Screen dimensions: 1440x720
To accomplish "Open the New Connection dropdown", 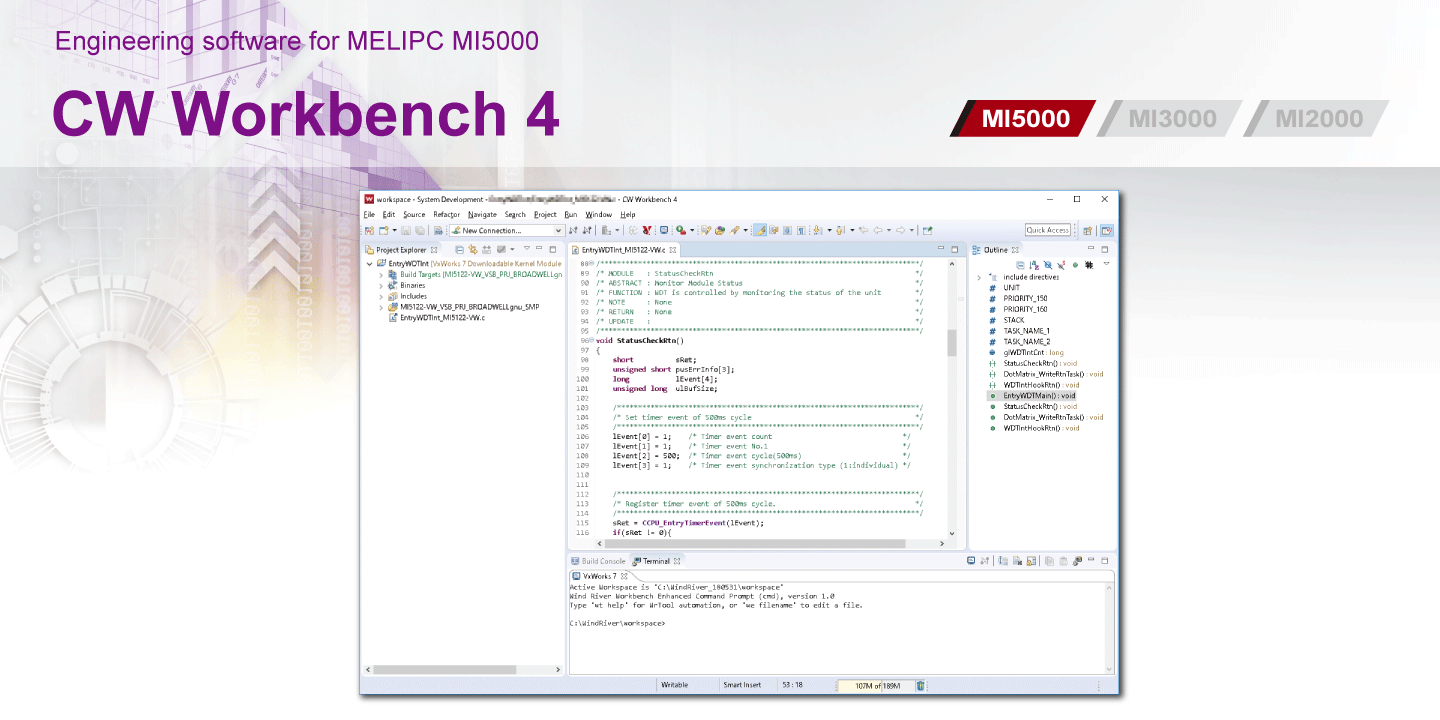I will point(558,230).
